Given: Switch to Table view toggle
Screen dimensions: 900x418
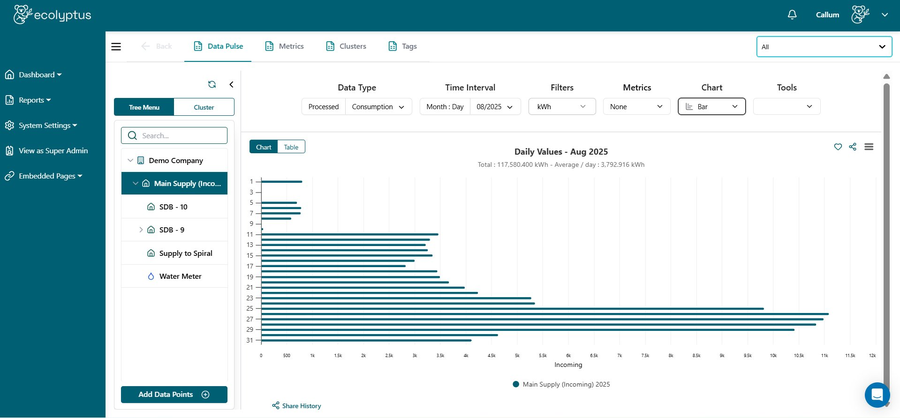Looking at the screenshot, I should (291, 147).
